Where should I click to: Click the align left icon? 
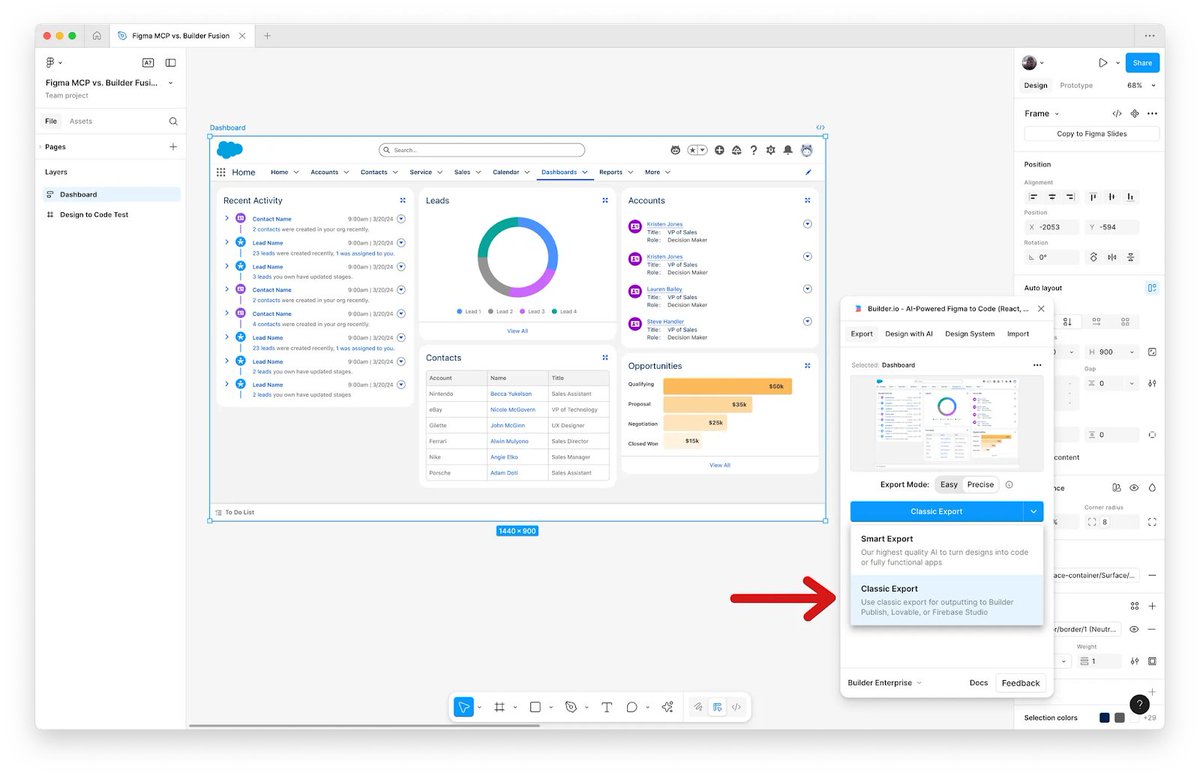tap(1033, 197)
